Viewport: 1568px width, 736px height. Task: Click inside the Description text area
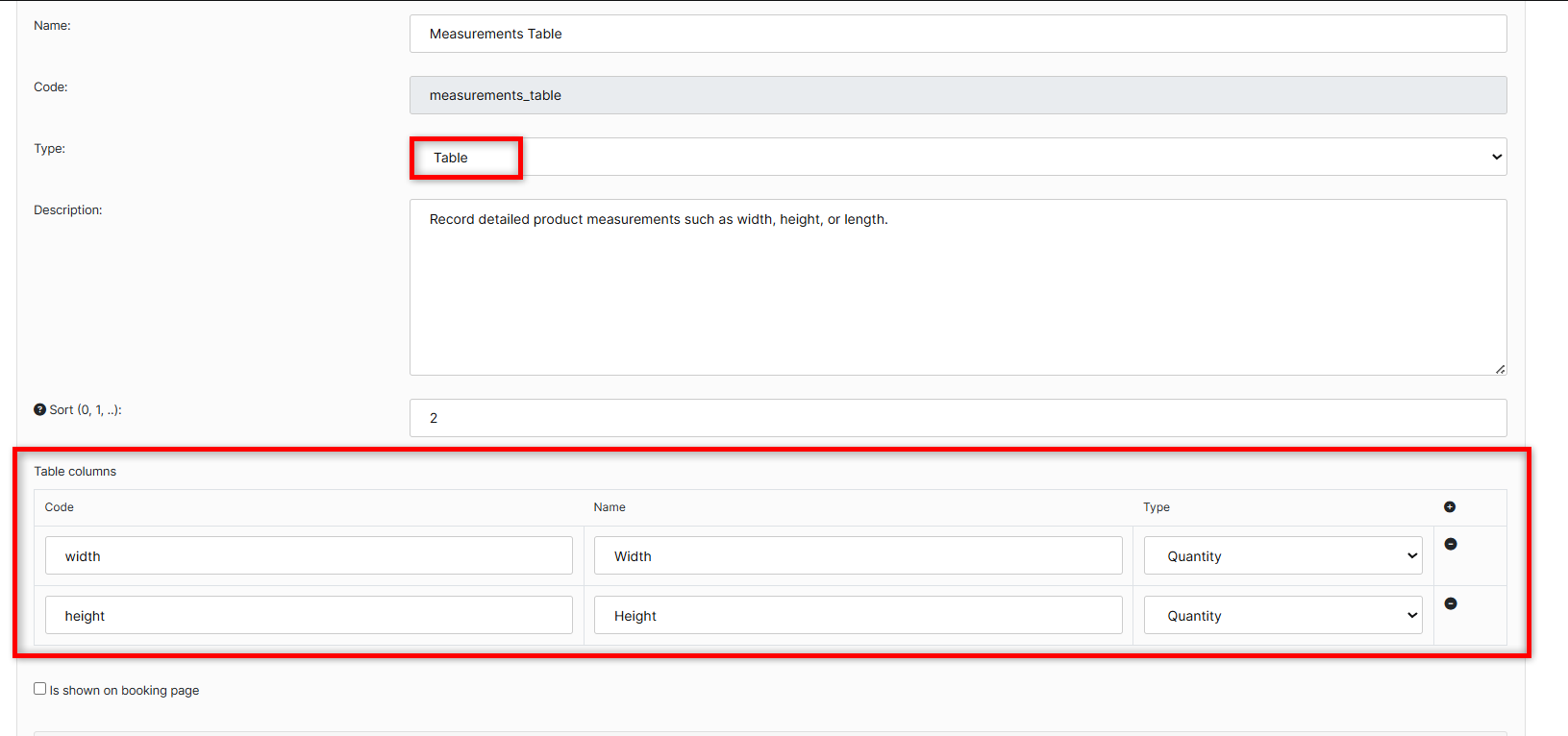958,287
